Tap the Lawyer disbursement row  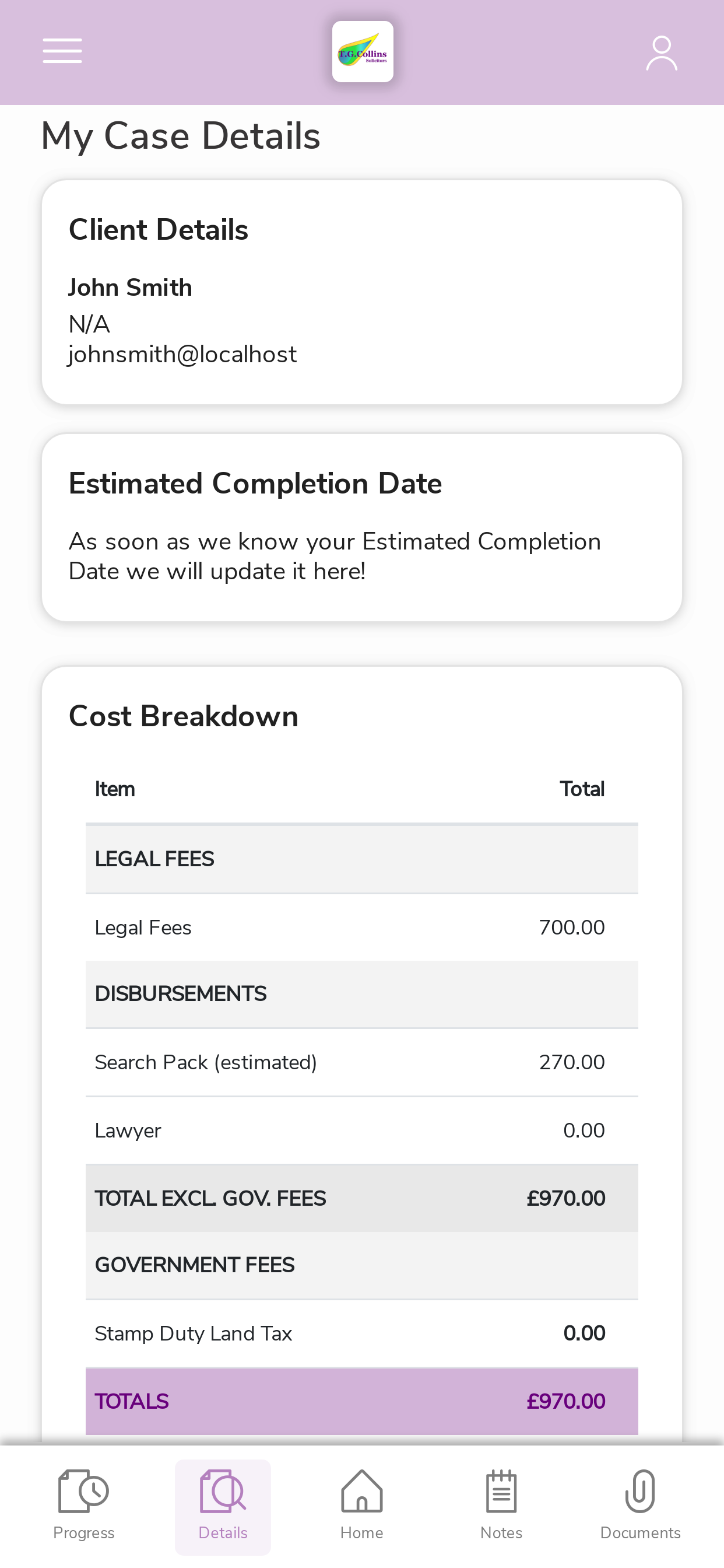pyautogui.click(x=362, y=1131)
